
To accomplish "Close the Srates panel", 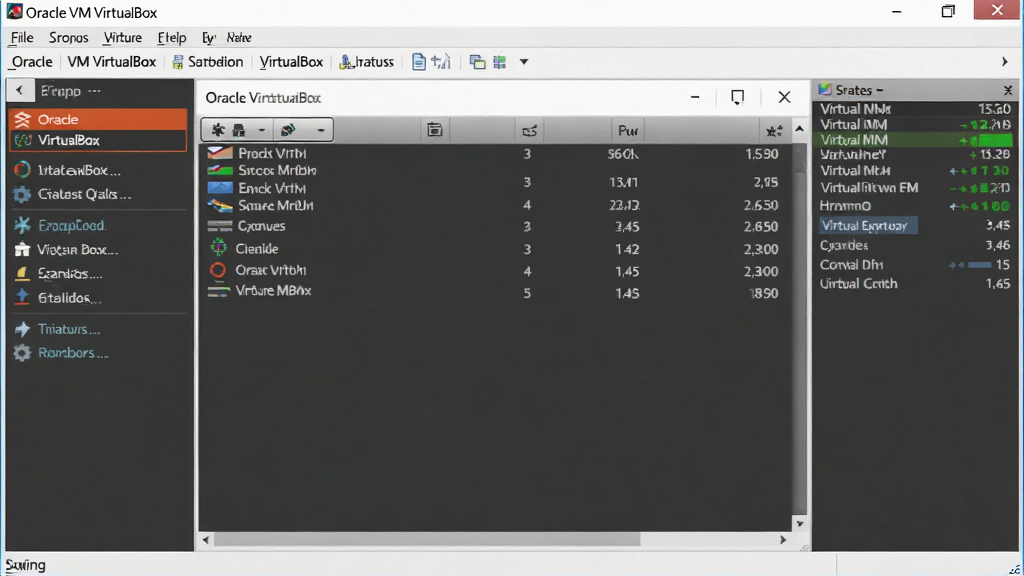I will (1008, 90).
